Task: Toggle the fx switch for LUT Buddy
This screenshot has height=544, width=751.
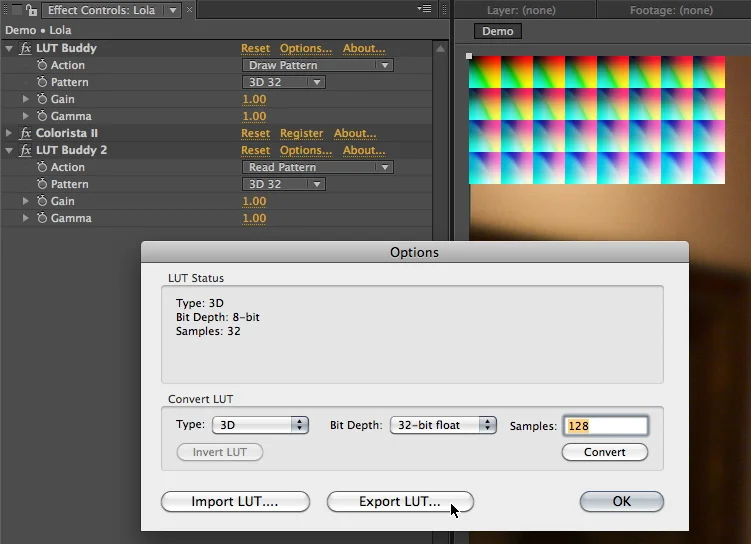Action: (26, 49)
